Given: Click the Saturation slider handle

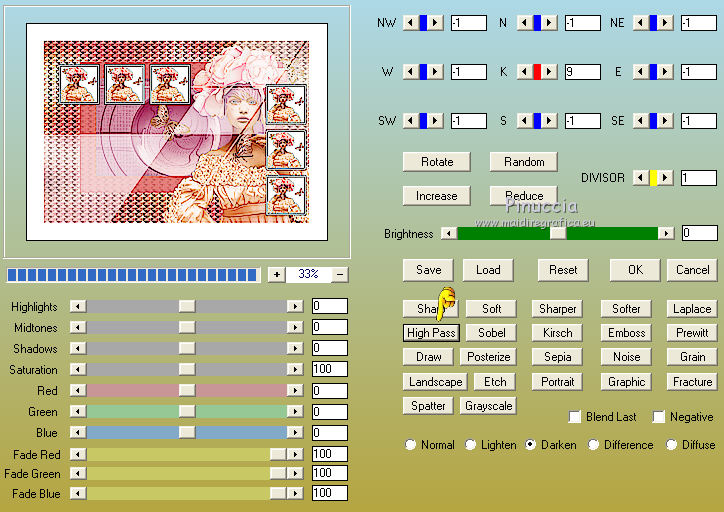Looking at the screenshot, I should (187, 369).
